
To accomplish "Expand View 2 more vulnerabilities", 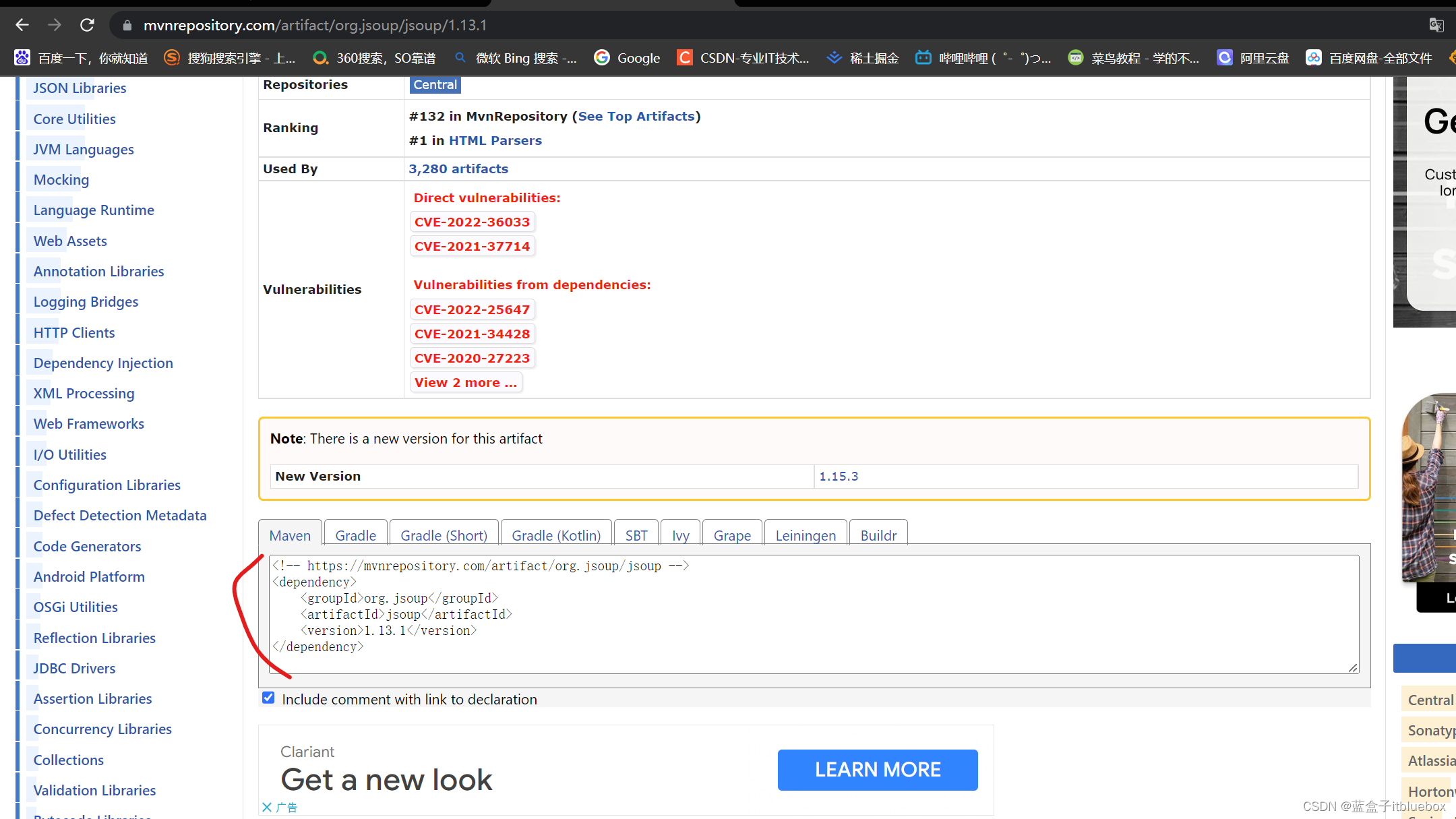I will (x=466, y=382).
